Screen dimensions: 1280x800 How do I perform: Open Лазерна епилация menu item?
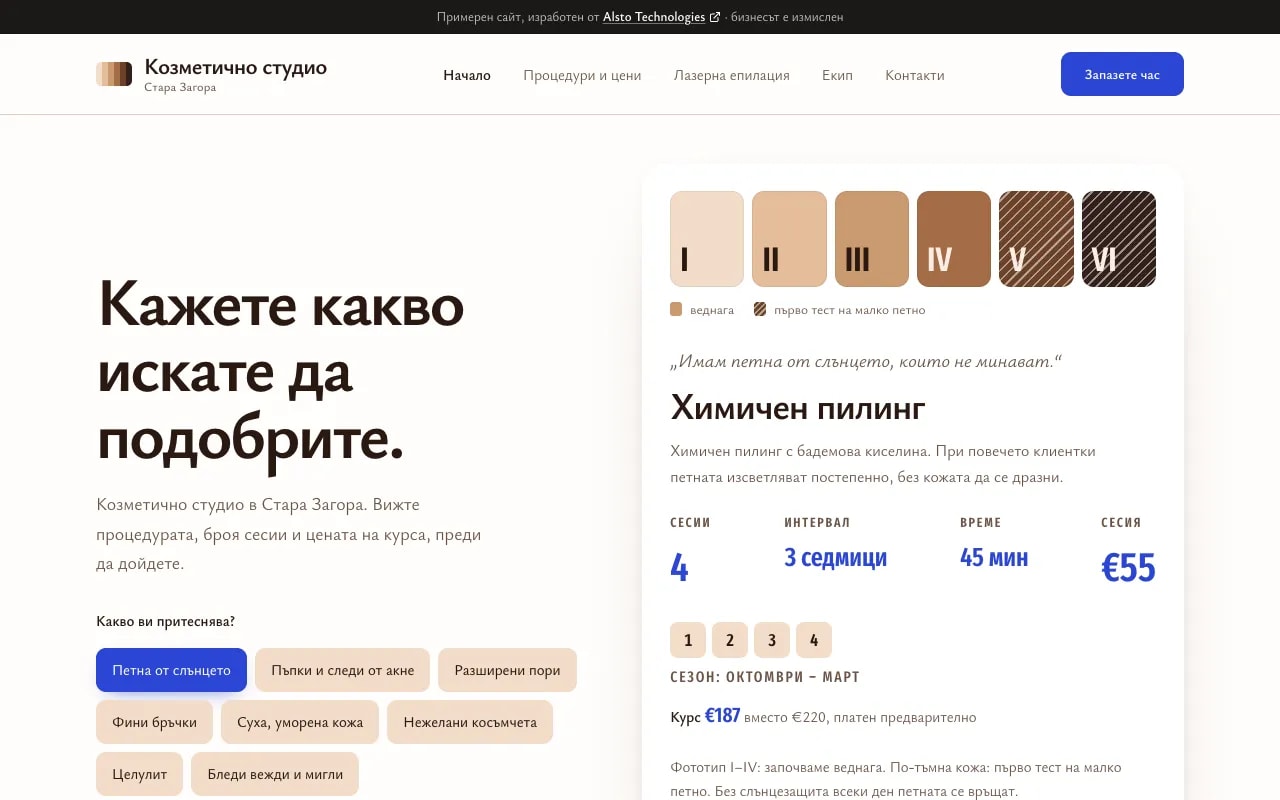pyautogui.click(x=732, y=75)
